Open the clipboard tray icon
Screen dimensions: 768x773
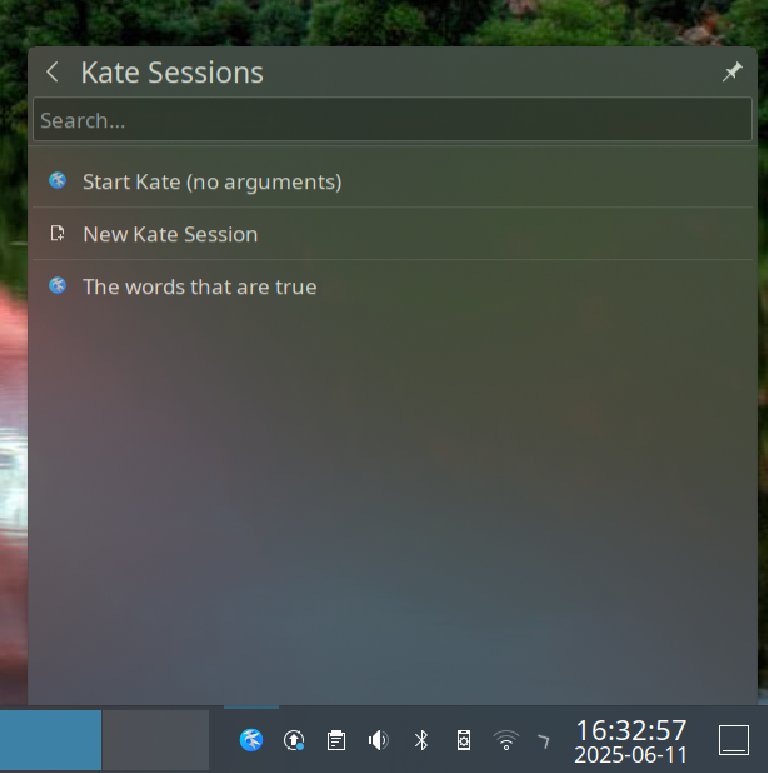(336, 740)
